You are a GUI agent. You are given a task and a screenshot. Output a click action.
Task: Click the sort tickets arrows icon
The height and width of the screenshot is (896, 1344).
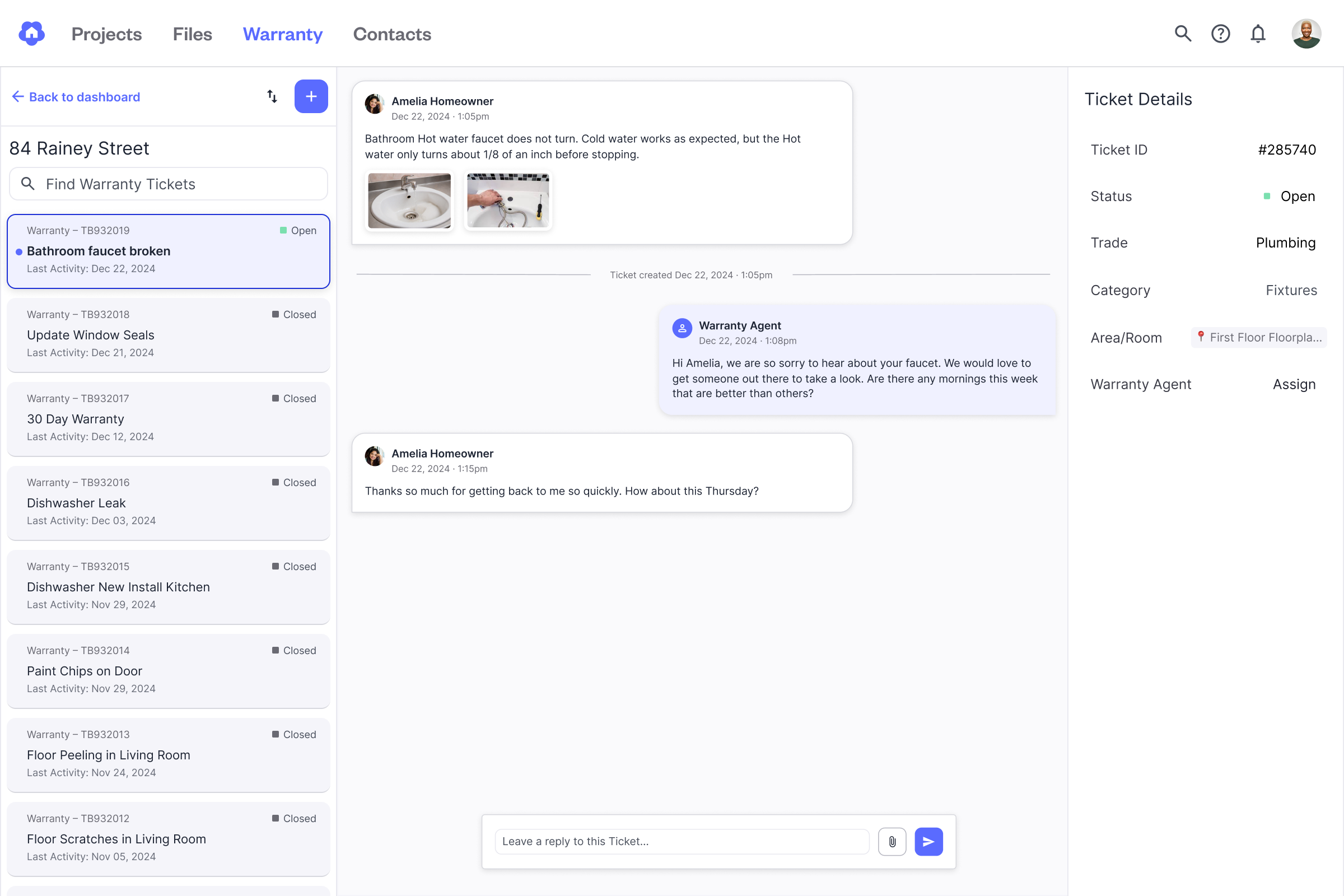click(x=272, y=96)
